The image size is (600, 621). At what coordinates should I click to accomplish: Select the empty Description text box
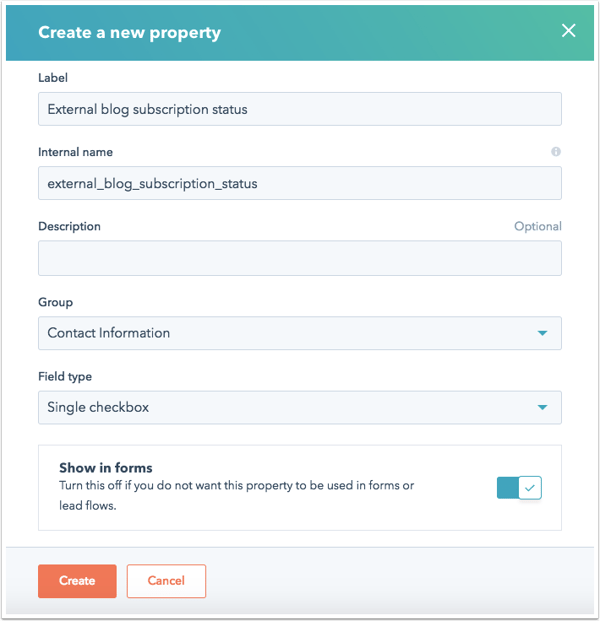300,258
